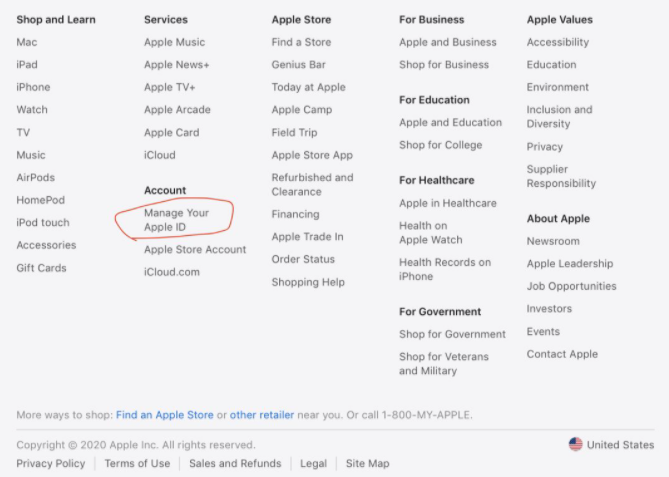Click the Privacy Policy link
The image size is (669, 477).
click(x=51, y=463)
